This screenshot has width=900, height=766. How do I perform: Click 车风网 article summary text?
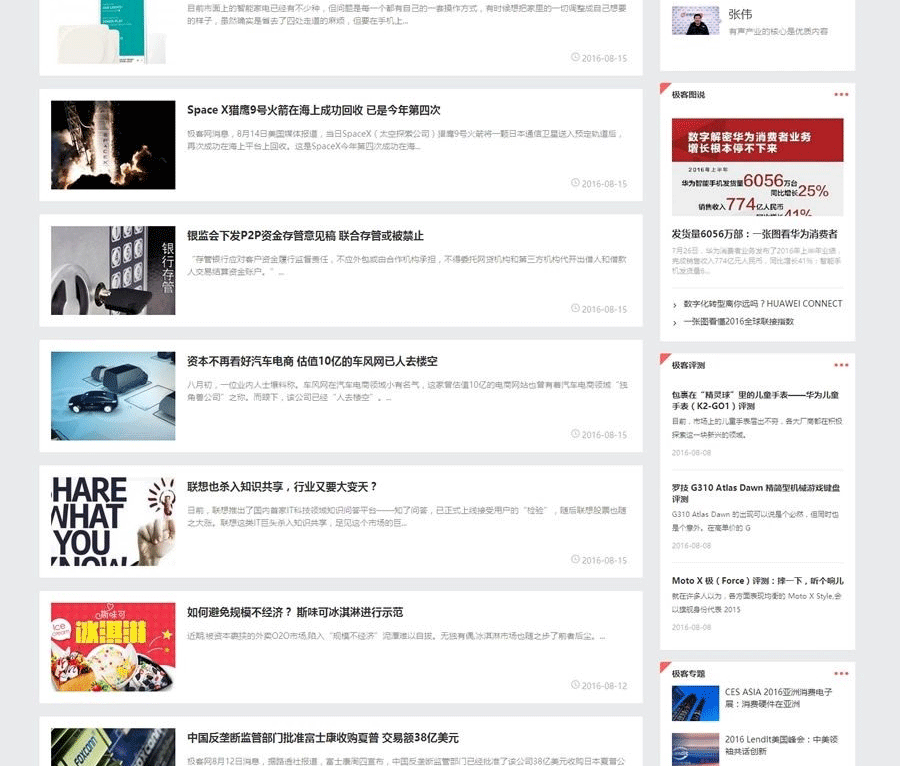[407, 391]
